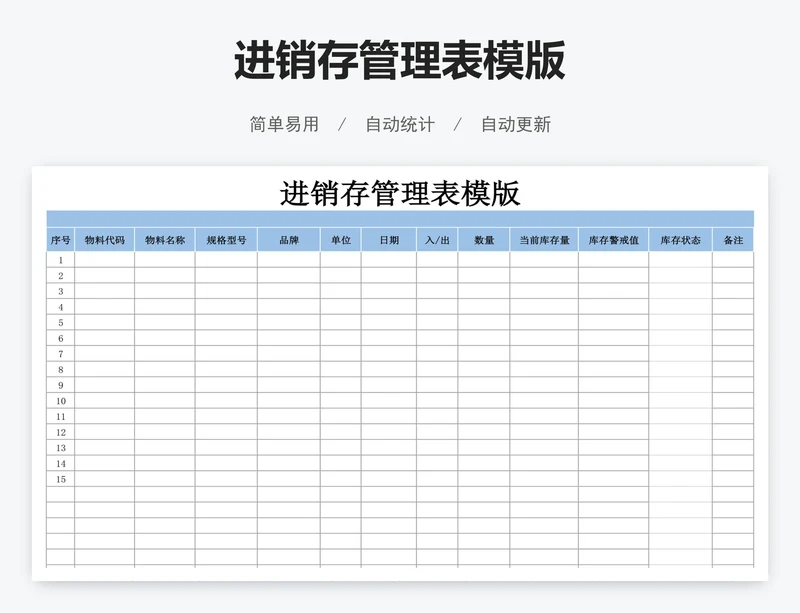The width and height of the screenshot is (800, 613).
Task: Click row number 2 cell
Action: (x=61, y=276)
